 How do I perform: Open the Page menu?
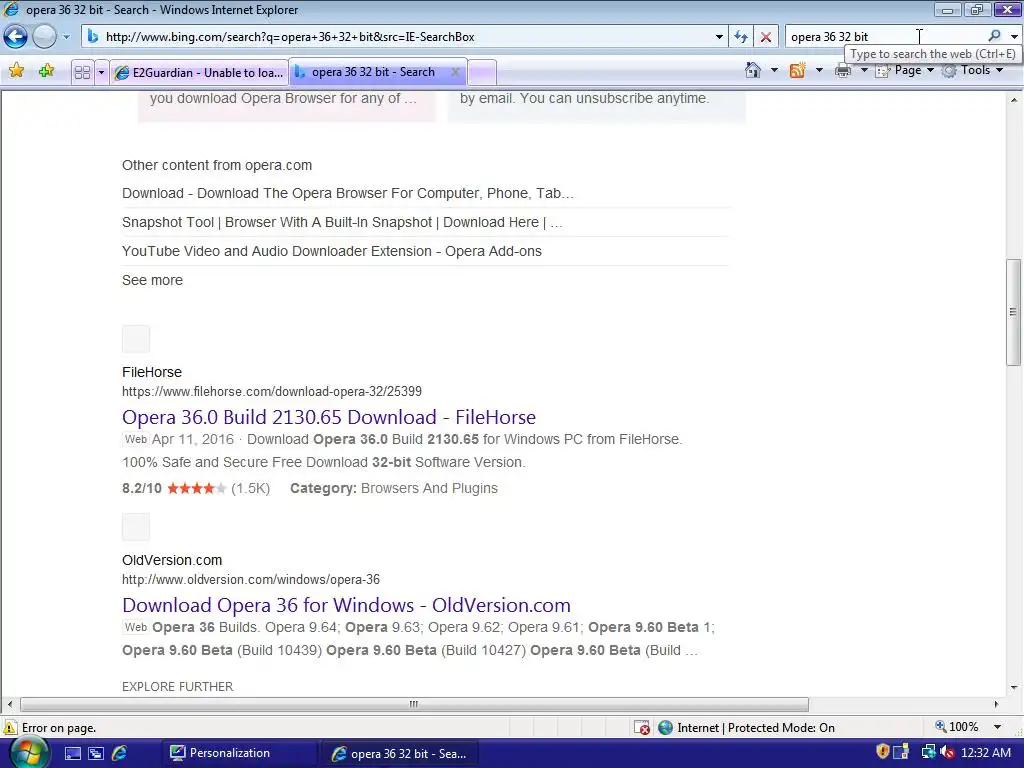tap(905, 70)
